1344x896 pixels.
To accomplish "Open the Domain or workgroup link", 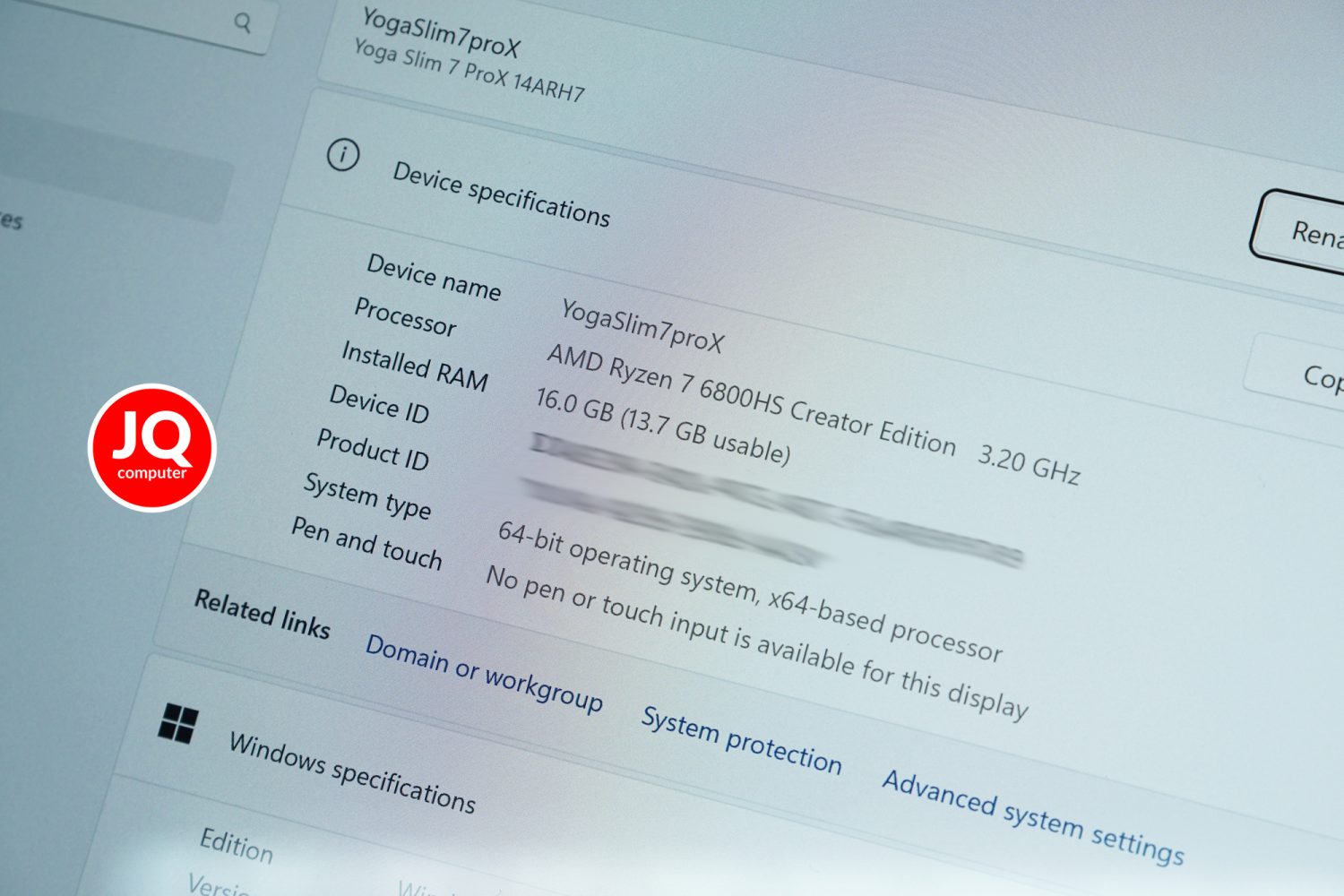I will coord(484,672).
